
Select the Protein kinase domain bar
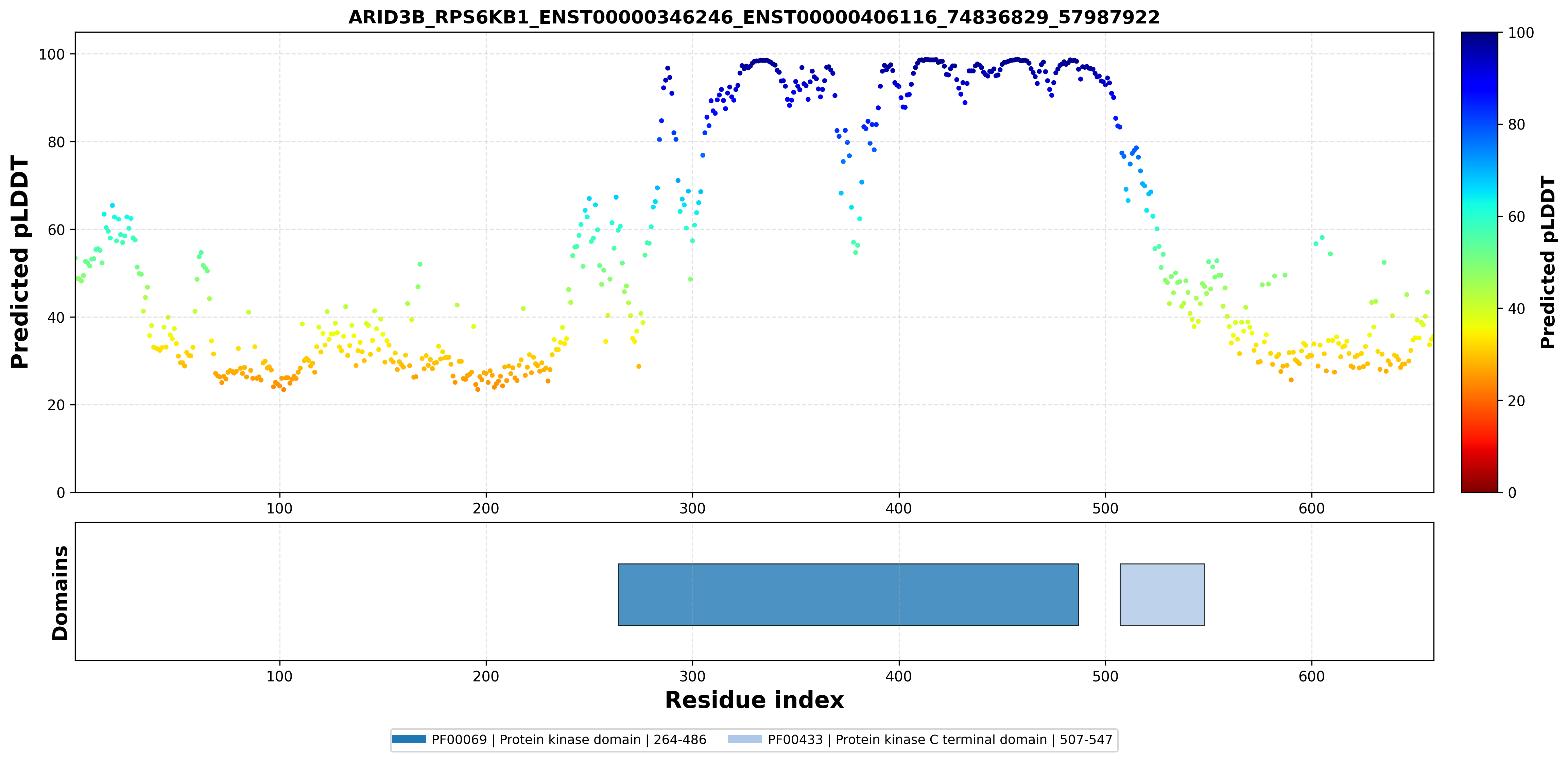coord(848,594)
